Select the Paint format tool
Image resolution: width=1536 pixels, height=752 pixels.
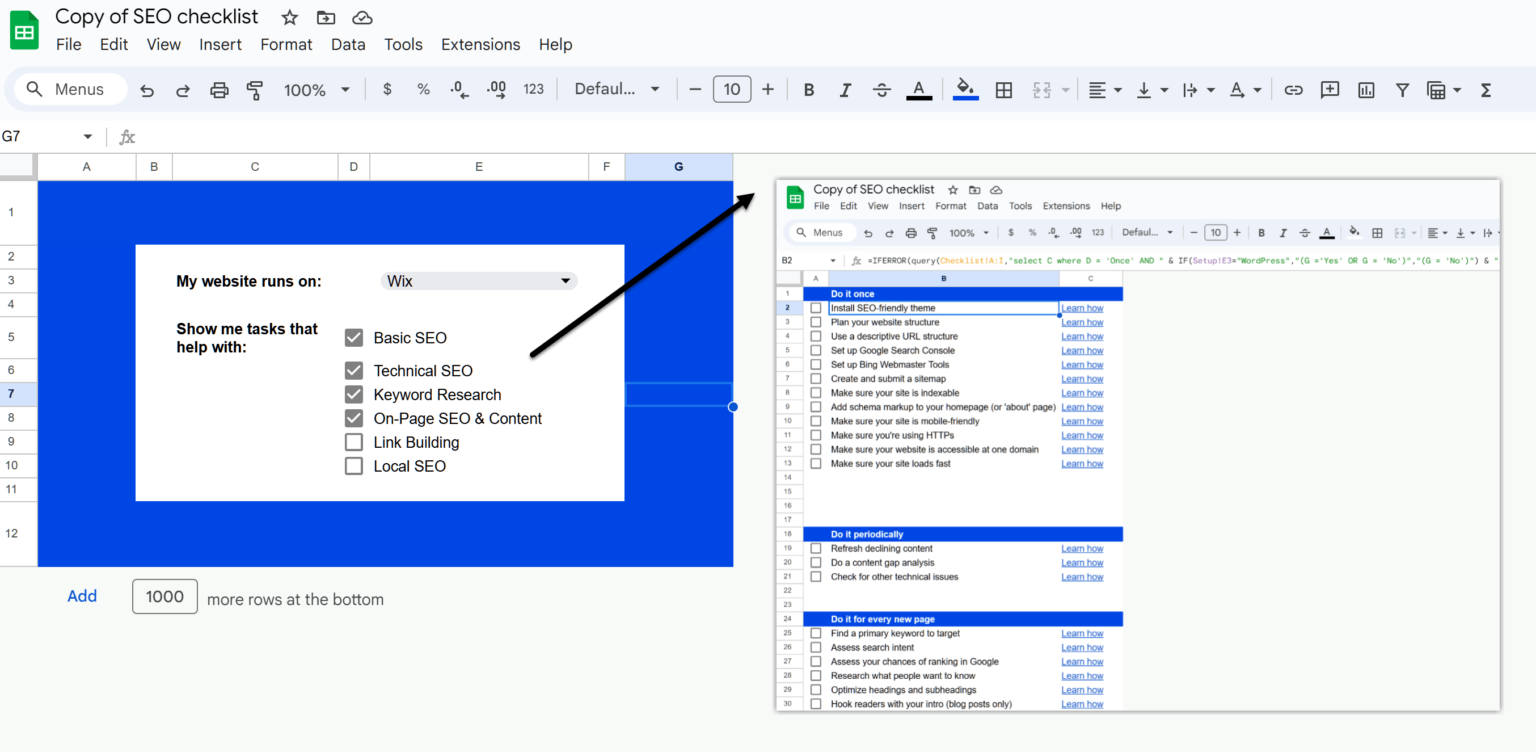(255, 89)
